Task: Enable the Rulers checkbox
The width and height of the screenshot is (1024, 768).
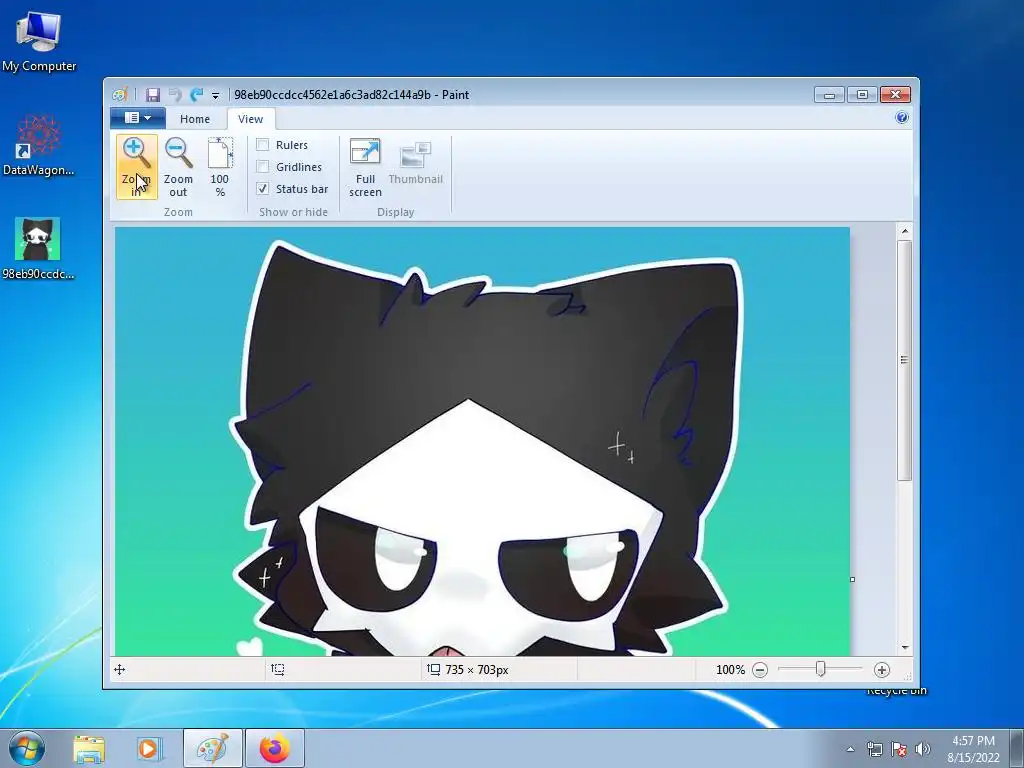Action: click(x=263, y=145)
